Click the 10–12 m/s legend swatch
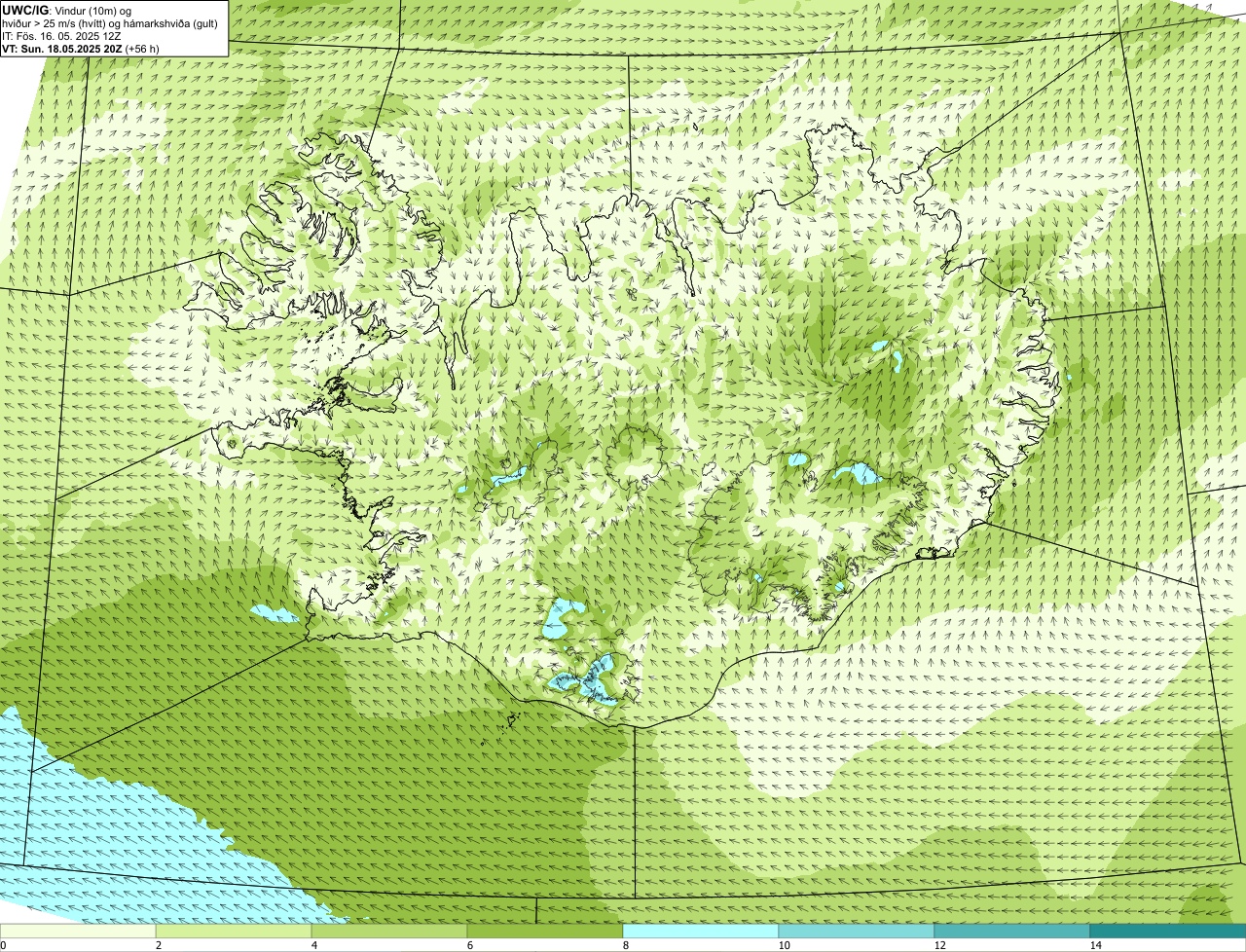This screenshot has height=952, width=1246. (857, 931)
